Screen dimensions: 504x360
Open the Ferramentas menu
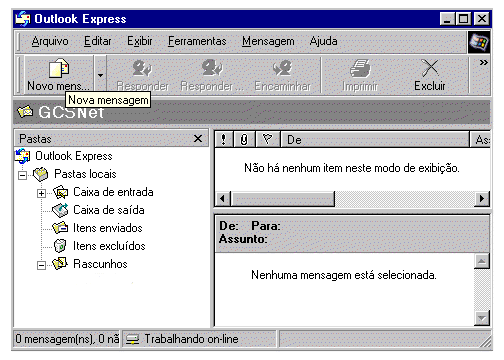(197, 41)
